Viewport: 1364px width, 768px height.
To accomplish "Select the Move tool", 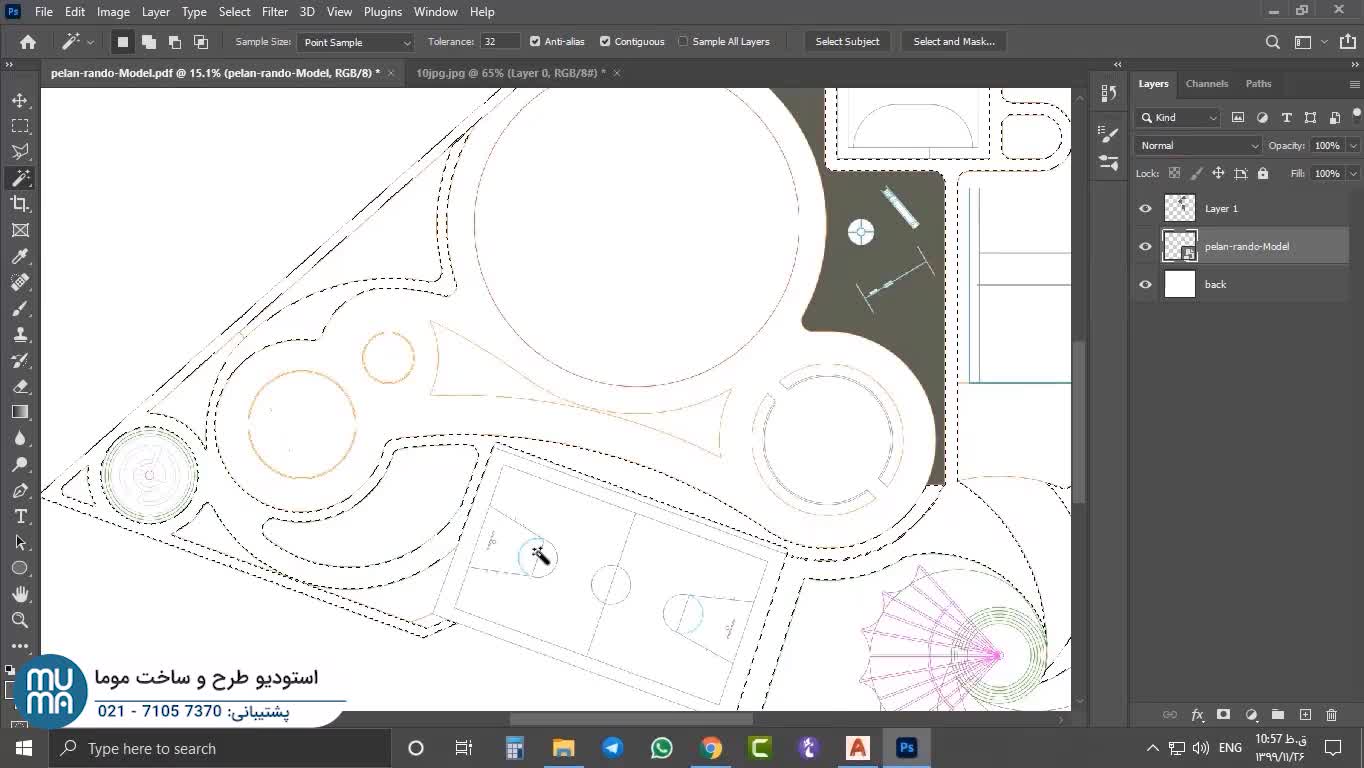I will (x=20, y=100).
